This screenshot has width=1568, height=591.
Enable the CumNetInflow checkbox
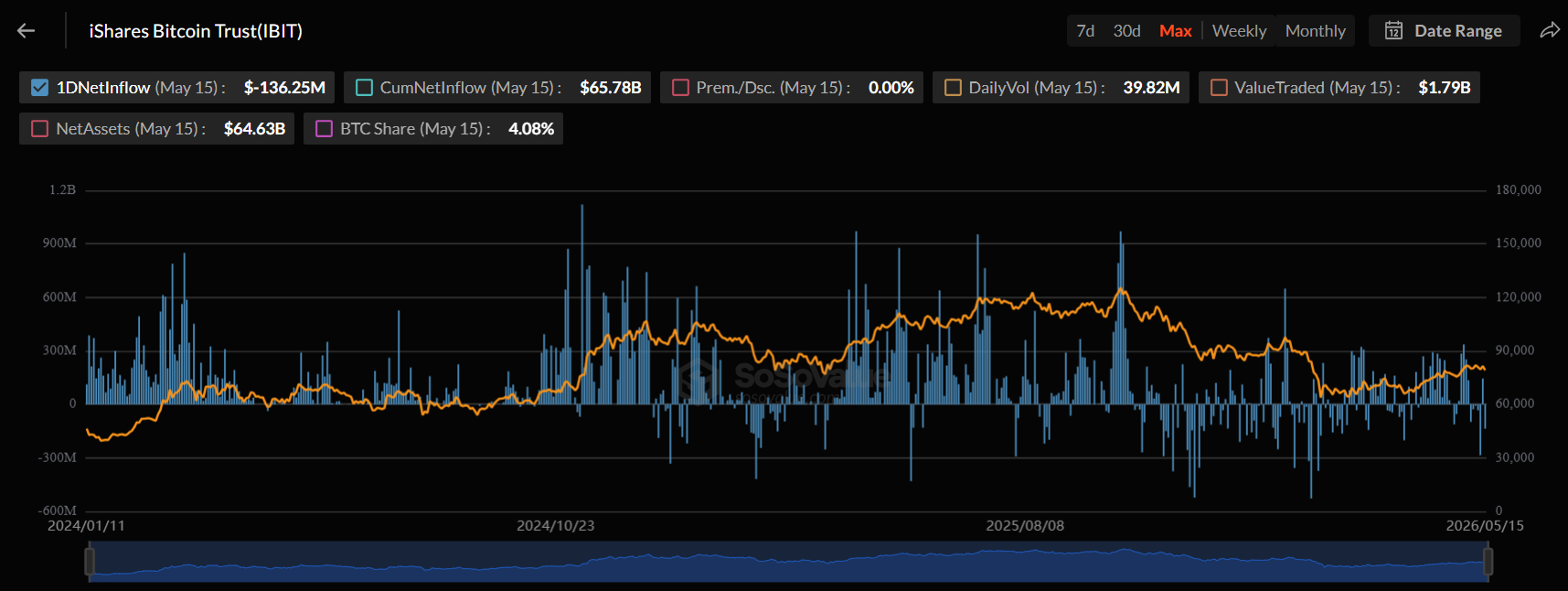pyautogui.click(x=364, y=88)
